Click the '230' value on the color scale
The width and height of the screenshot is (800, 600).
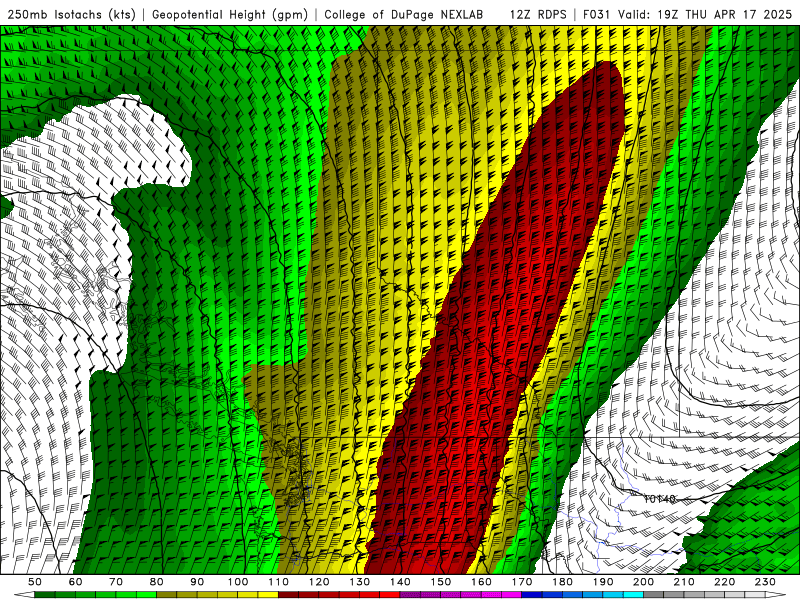[765, 582]
